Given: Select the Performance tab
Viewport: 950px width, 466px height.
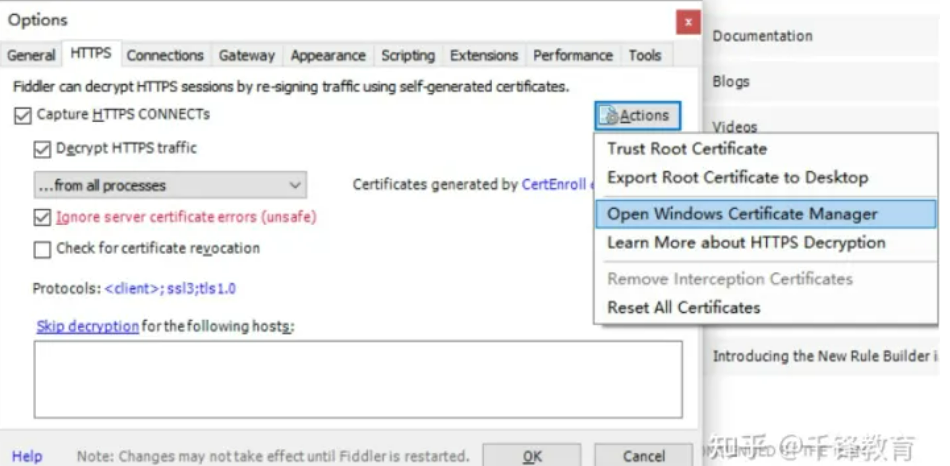Looking at the screenshot, I should 573,55.
